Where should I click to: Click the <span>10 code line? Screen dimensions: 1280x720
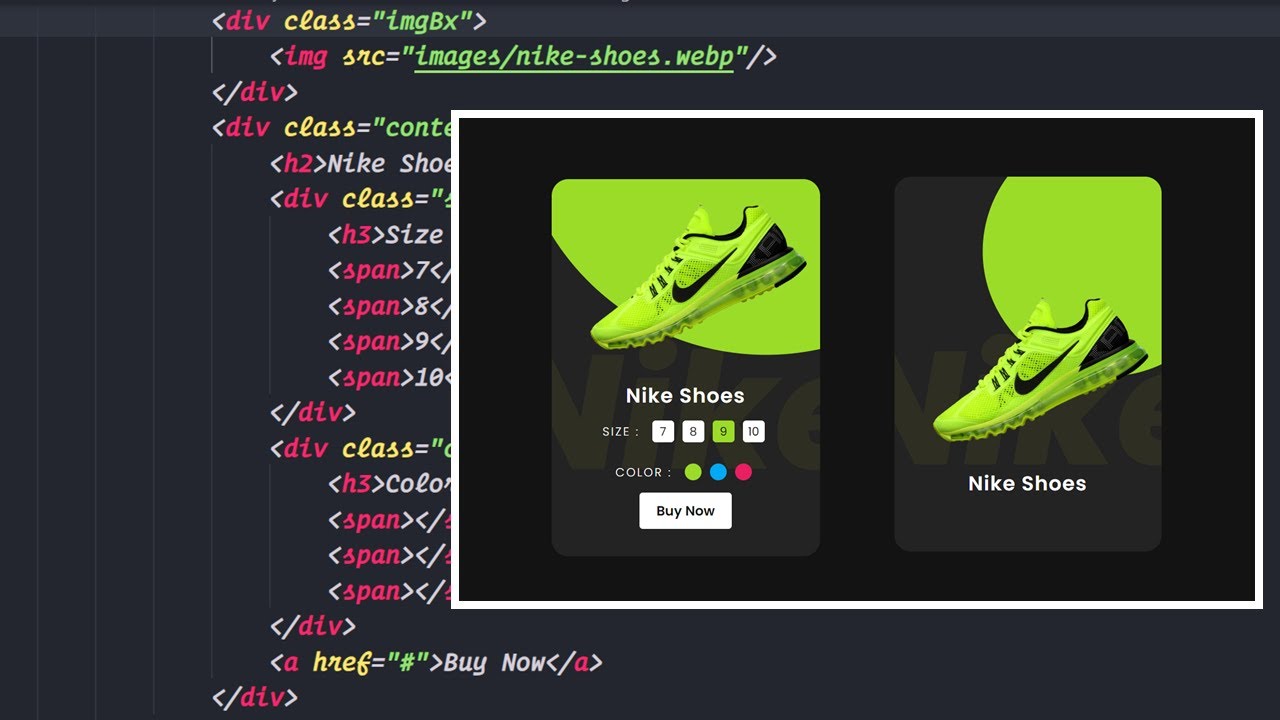coord(390,378)
